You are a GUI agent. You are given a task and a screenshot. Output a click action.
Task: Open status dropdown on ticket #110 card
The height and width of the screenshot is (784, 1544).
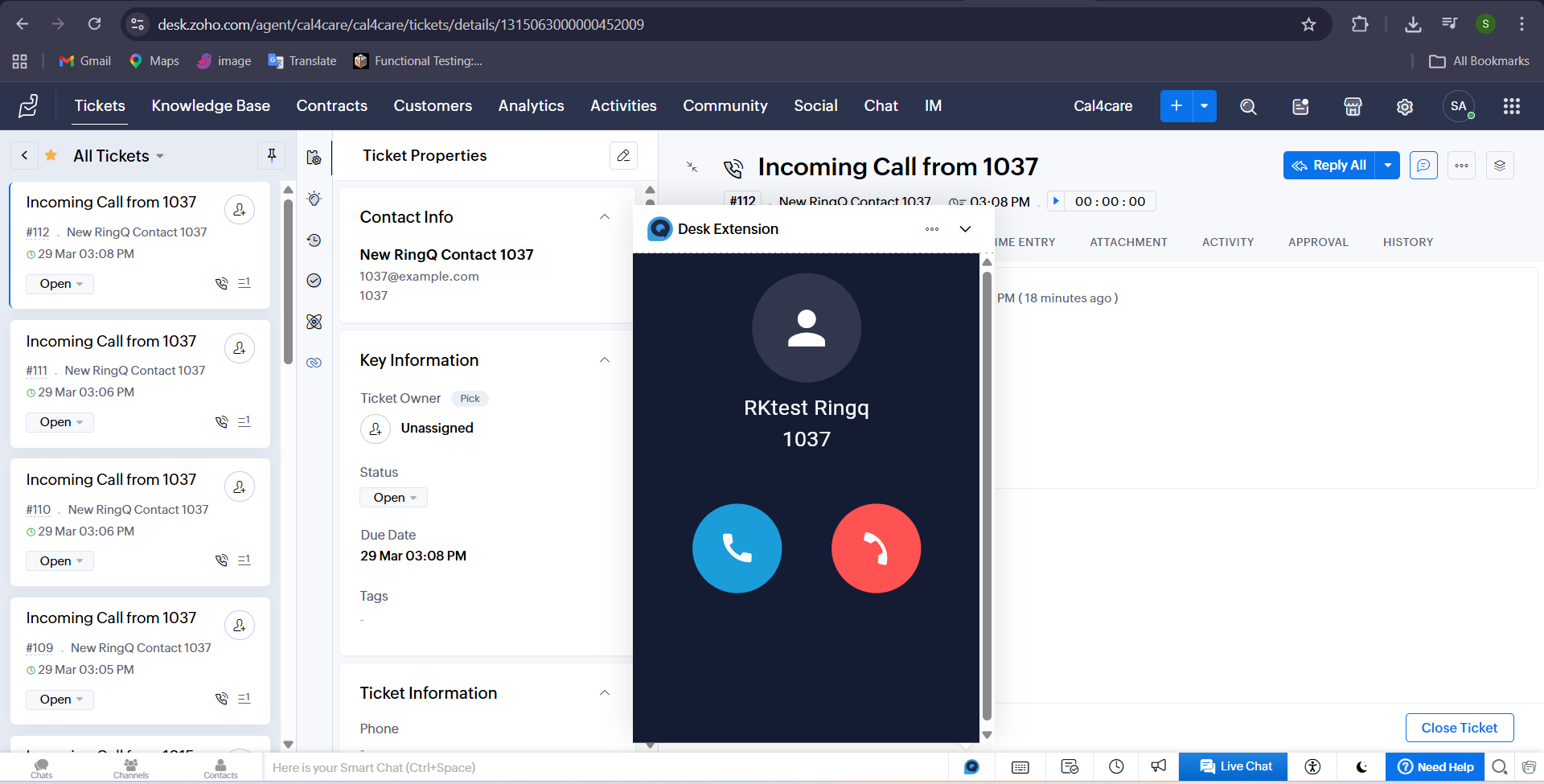[x=60, y=561]
